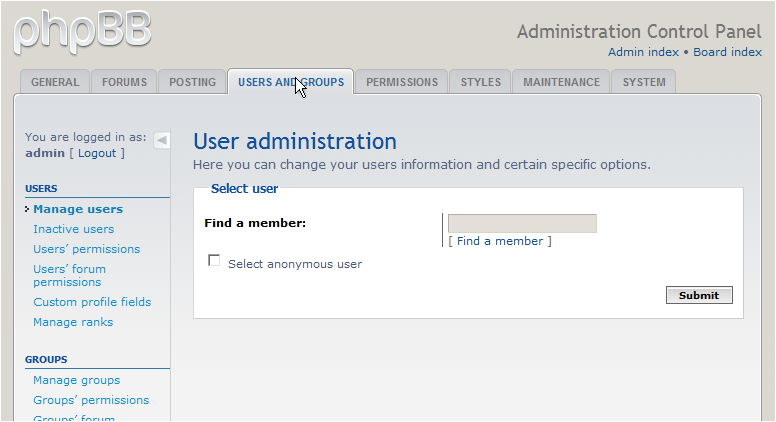776x422 pixels.
Task: Select the Permissions tab
Action: [402, 82]
